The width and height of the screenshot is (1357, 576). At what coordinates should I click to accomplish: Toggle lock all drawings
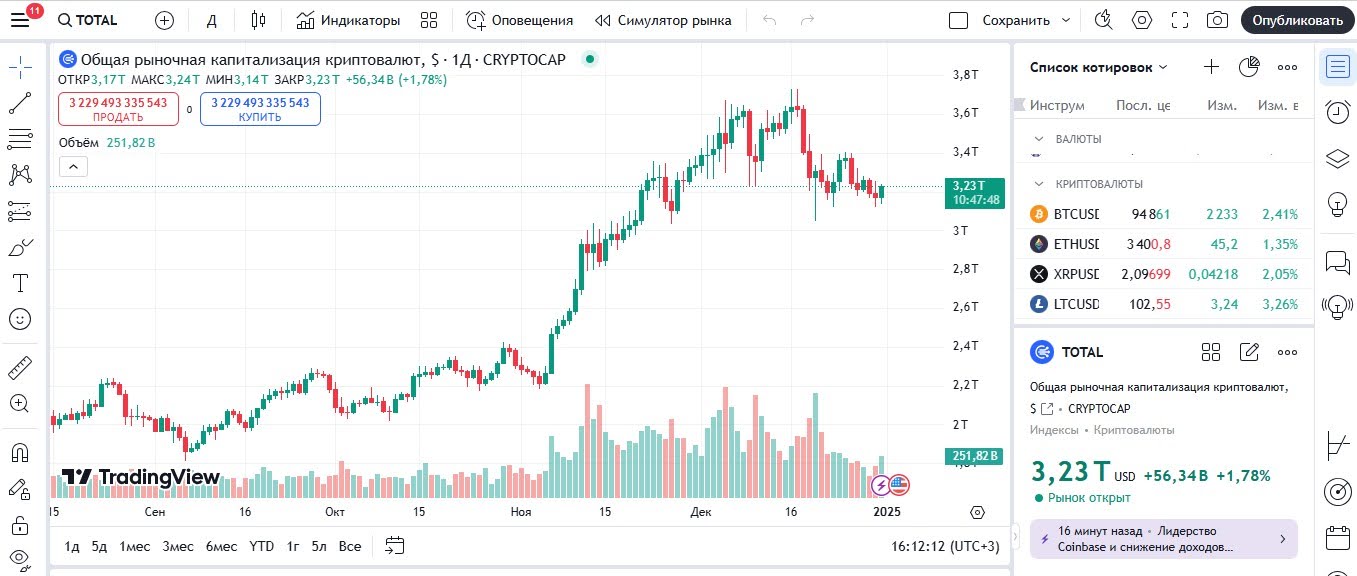pos(20,524)
